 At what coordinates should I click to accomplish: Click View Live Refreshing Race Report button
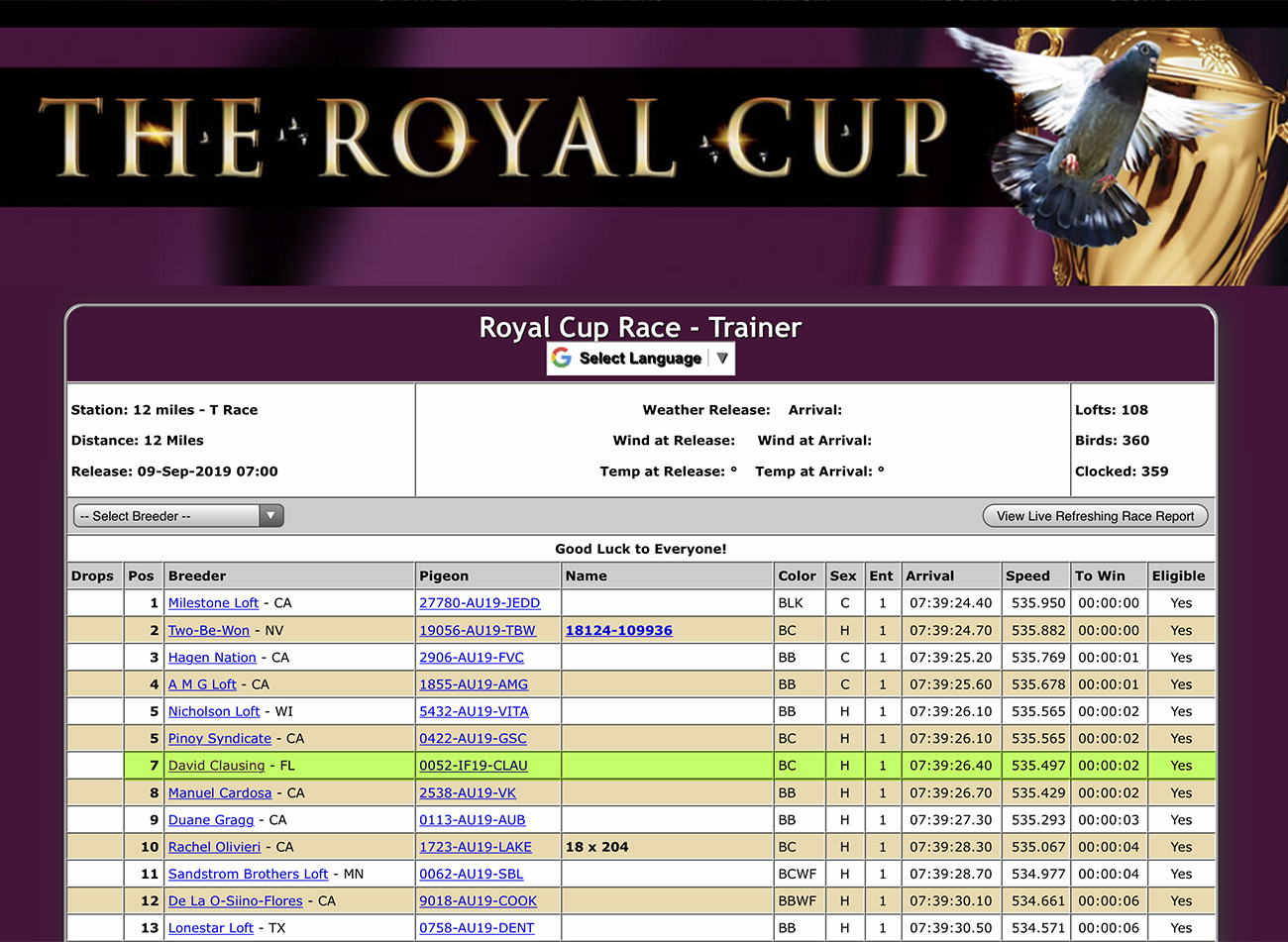tap(1095, 516)
